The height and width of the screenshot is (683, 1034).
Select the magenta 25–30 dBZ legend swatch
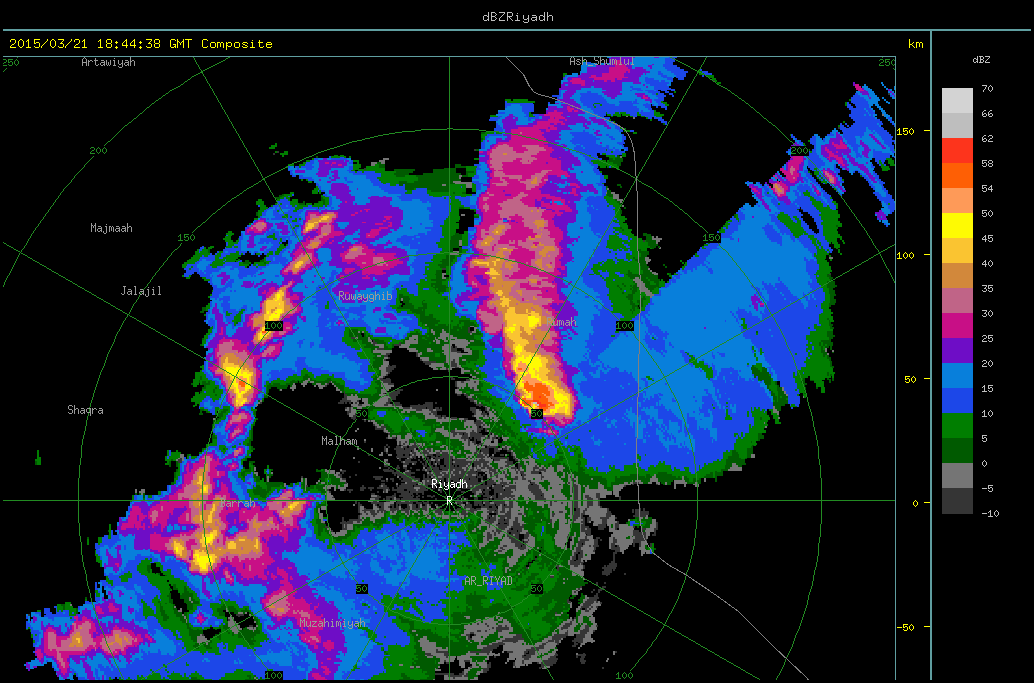pos(957,326)
